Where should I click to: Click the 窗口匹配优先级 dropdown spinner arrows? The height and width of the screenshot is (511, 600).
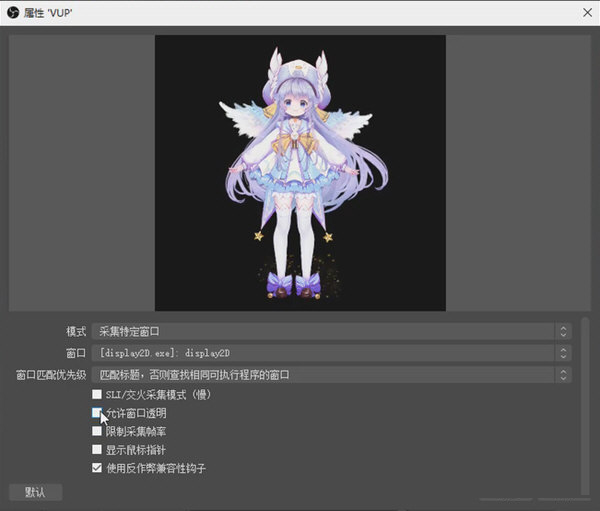point(563,375)
